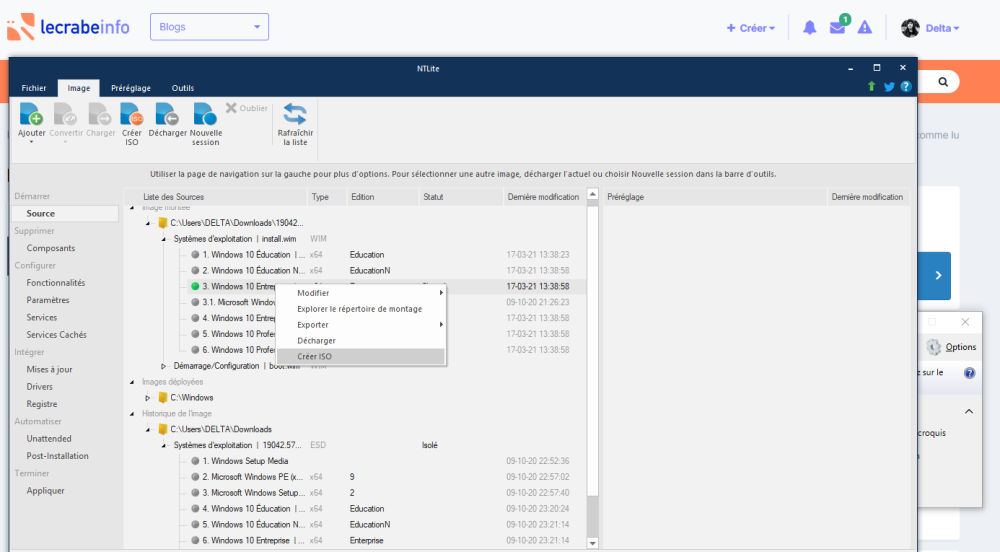Viewport: 1000px width, 552px height.
Task: Expand the Démarrage/Configuration boot.wim node
Action: (x=164, y=366)
